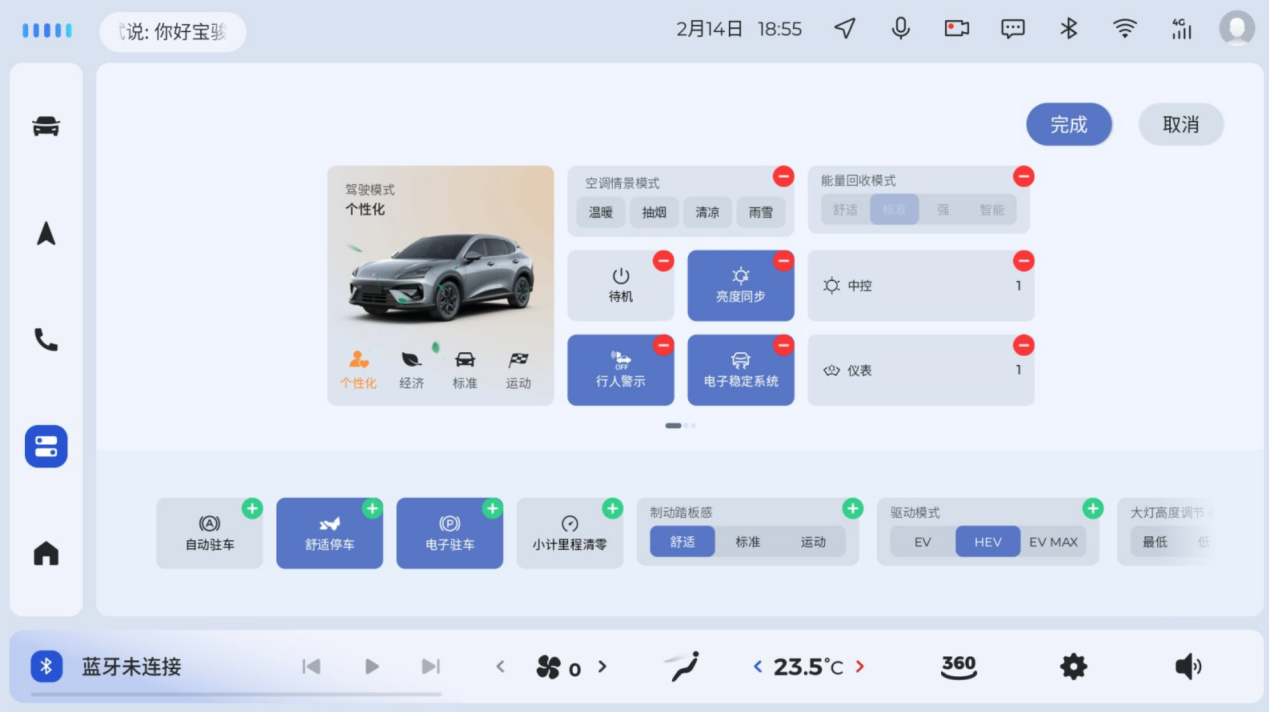Go to the previous track
The width and height of the screenshot is (1269, 712).
pos(311,667)
